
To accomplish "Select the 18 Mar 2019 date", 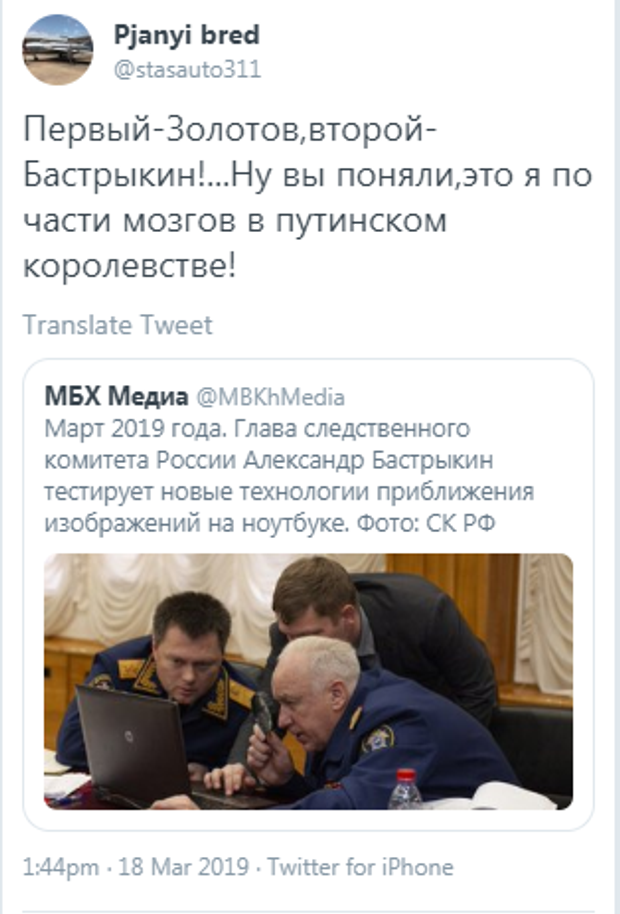I will click(x=184, y=867).
